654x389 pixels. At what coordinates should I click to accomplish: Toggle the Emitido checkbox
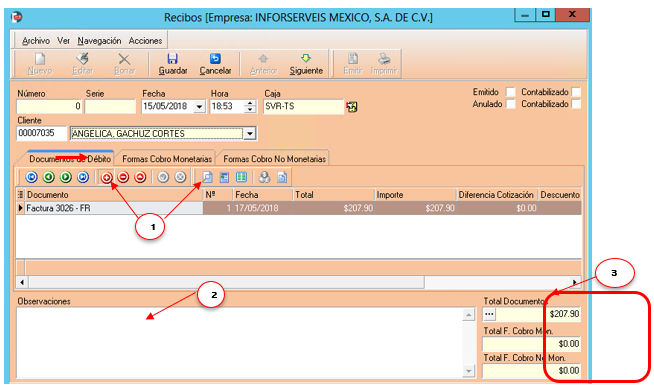point(511,92)
